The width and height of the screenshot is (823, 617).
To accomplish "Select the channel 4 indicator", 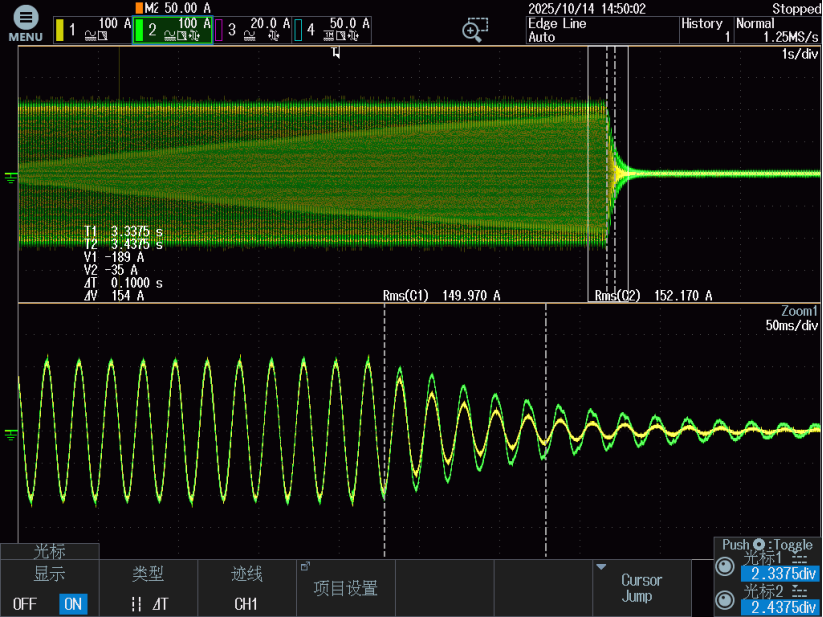I will point(331,30).
